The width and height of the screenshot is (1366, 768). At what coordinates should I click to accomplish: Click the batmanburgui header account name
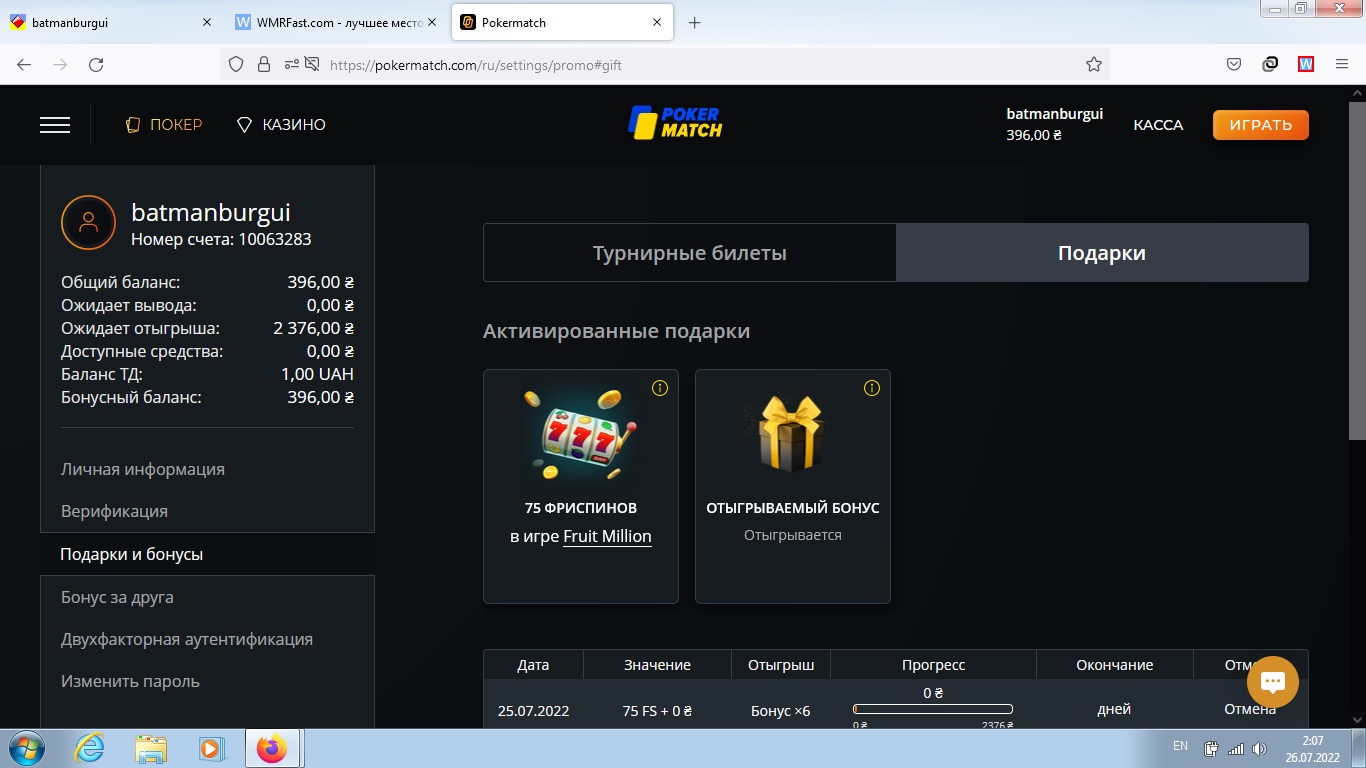click(x=1054, y=114)
